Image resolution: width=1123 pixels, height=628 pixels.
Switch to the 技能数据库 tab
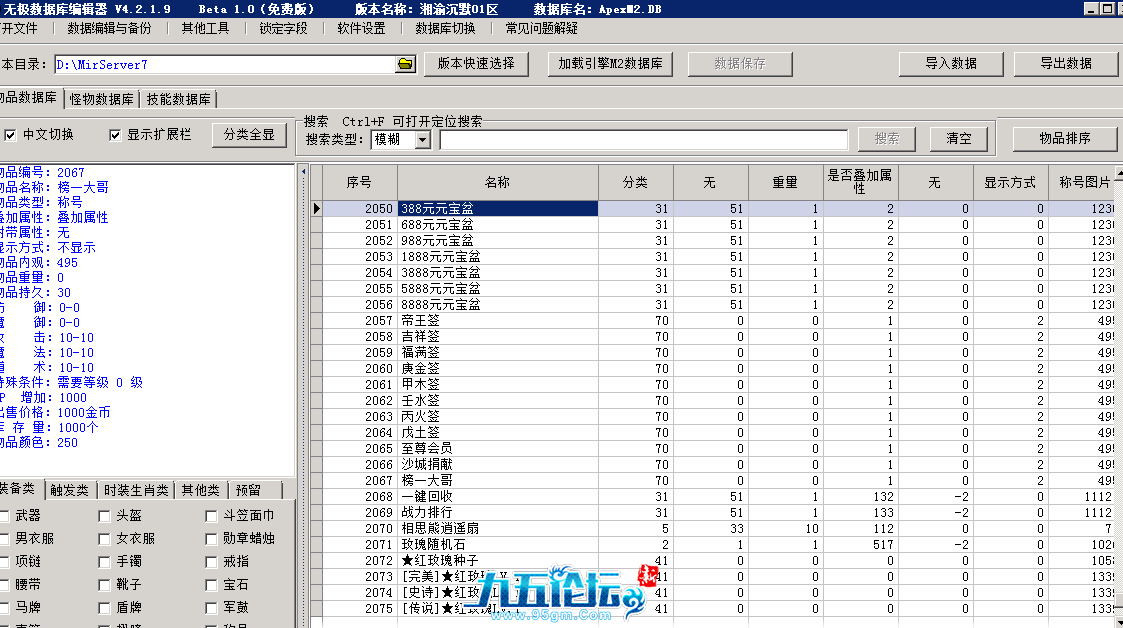pyautogui.click(x=179, y=99)
